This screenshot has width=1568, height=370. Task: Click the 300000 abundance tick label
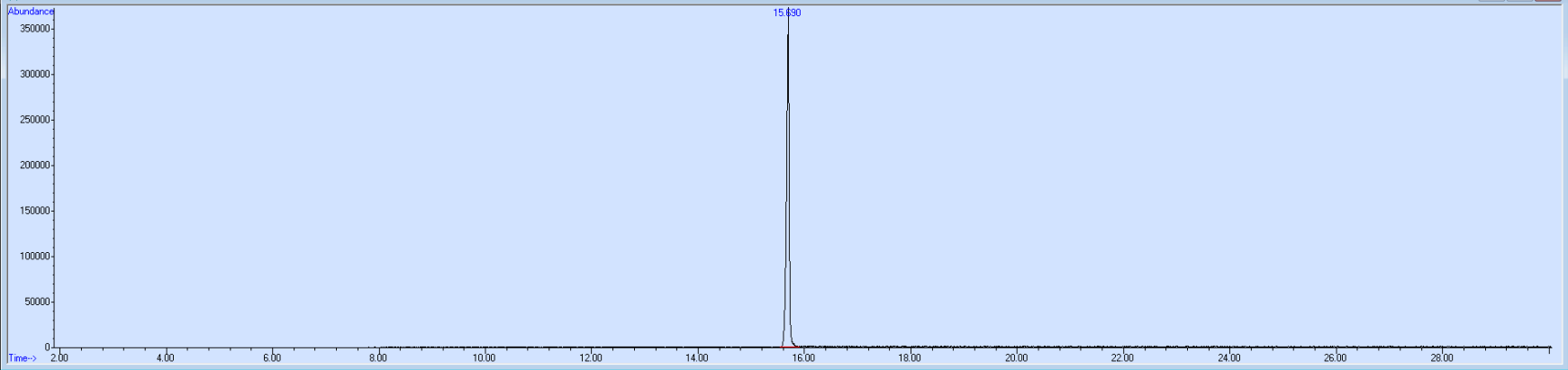(x=34, y=75)
